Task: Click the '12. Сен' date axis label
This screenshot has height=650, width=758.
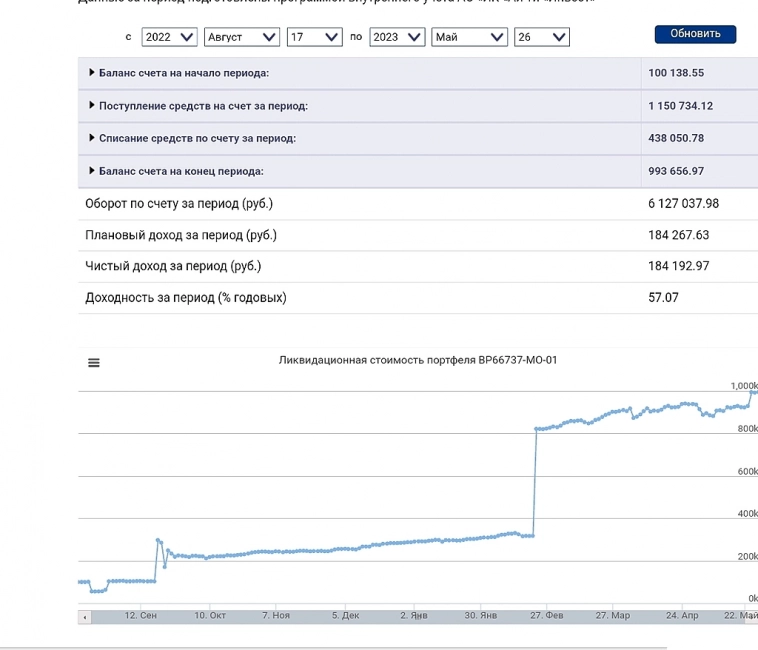Action: 140,616
